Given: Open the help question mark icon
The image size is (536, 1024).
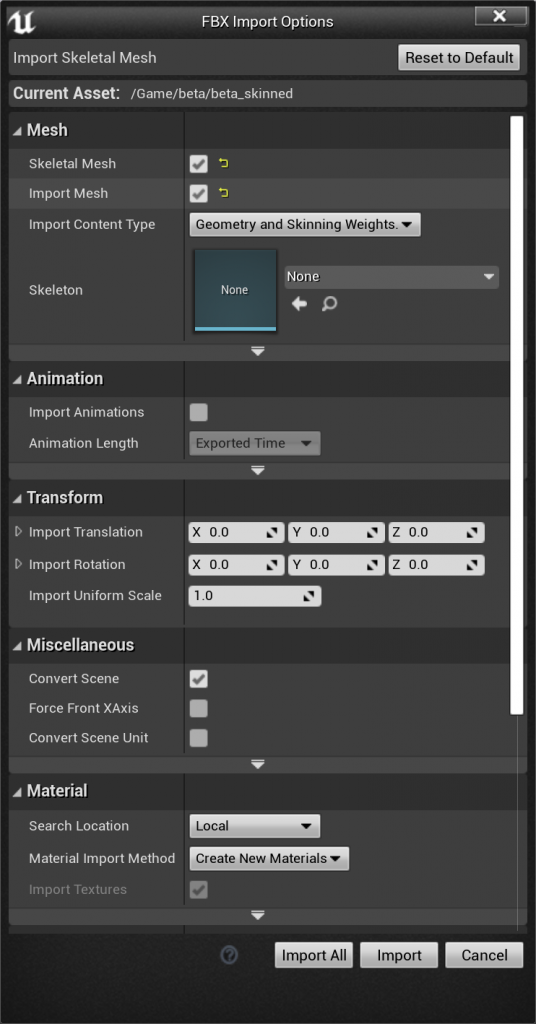Looking at the screenshot, I should (x=229, y=955).
